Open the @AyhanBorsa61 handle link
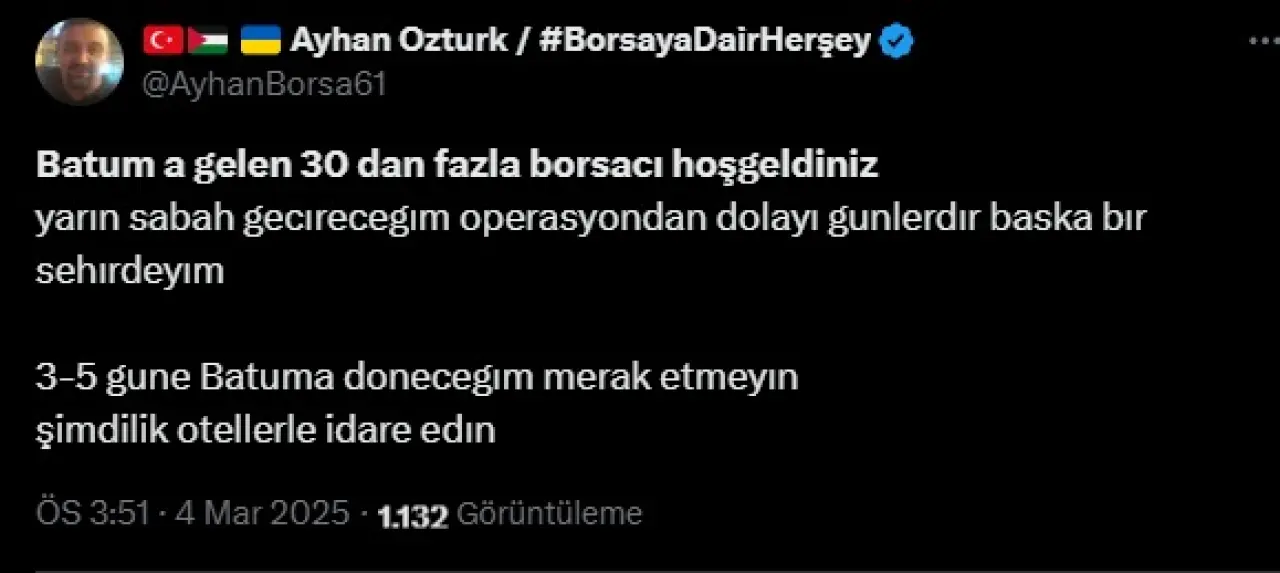 tap(264, 85)
